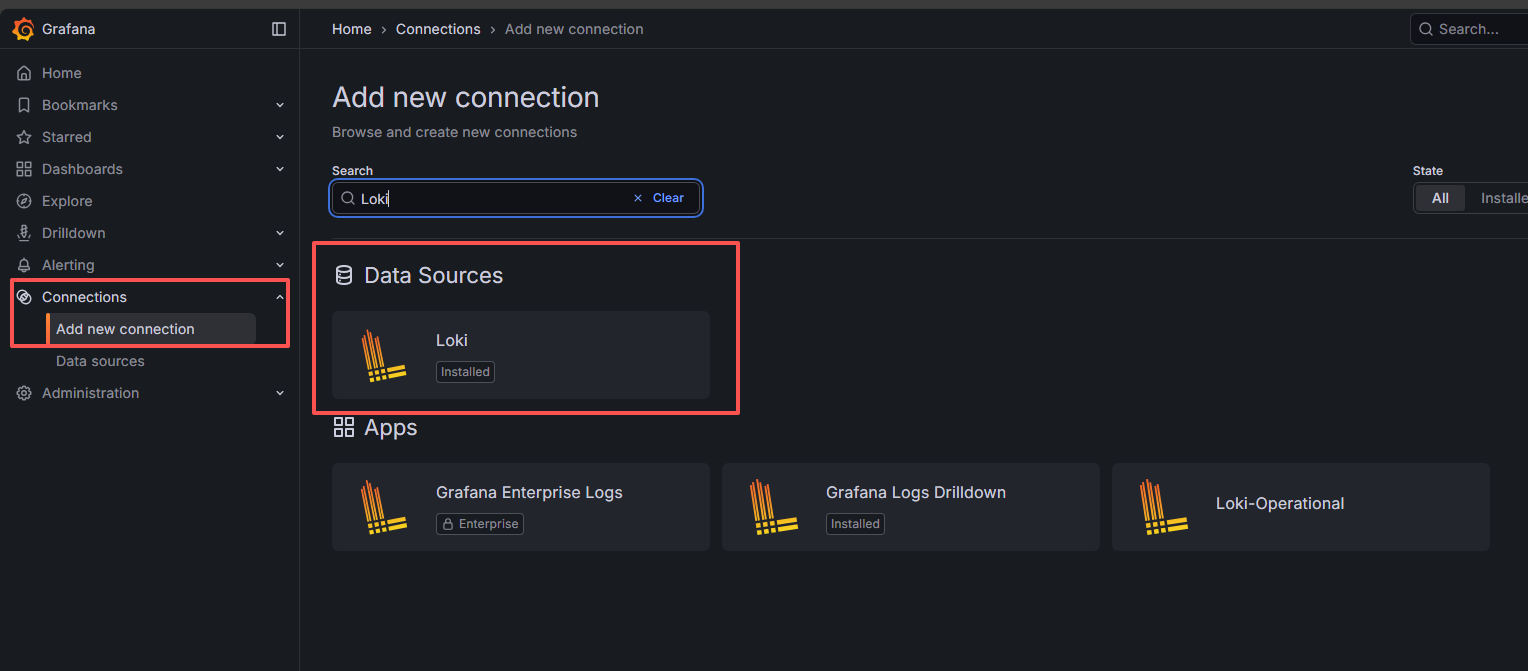
Task: Click the Home icon in sidebar
Action: (24, 73)
